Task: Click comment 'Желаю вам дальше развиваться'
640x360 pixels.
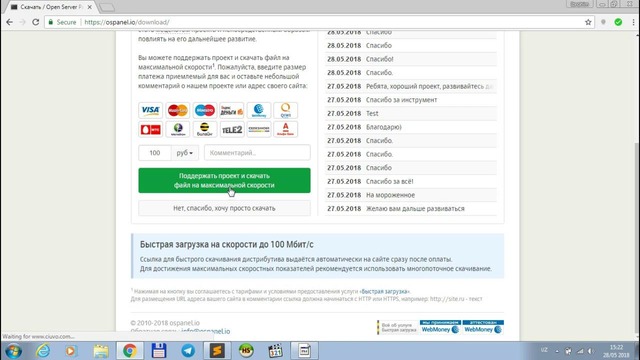Action: pos(415,209)
